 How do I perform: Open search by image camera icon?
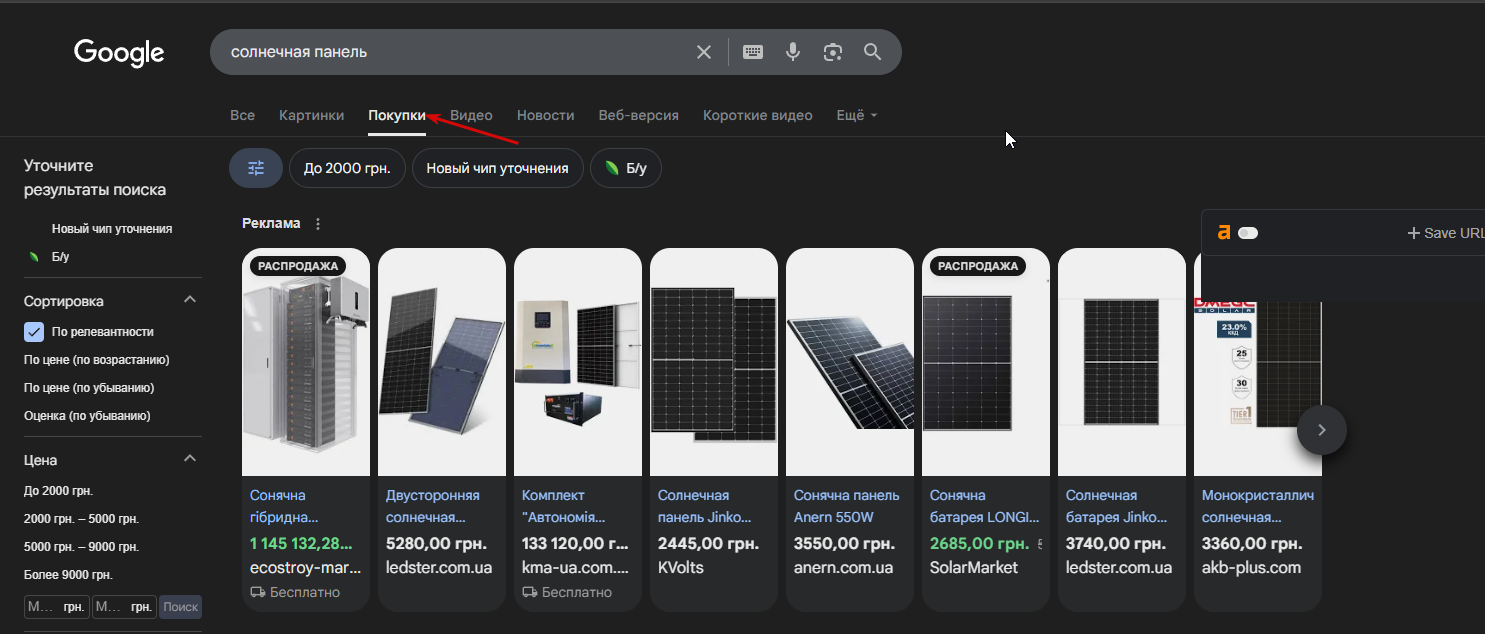click(833, 52)
